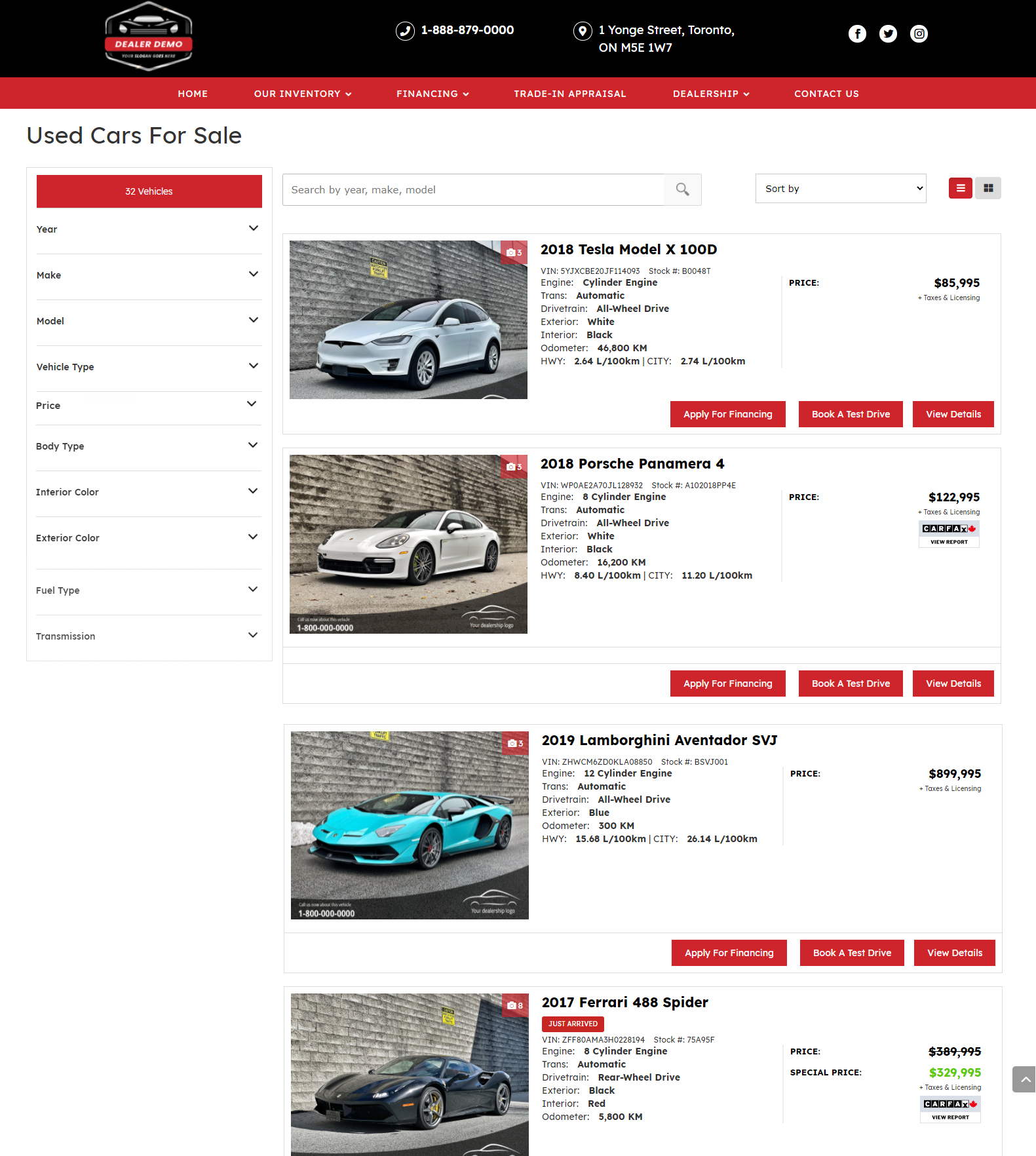Open the Twitter social icon
Screen dimensions: 1036x1156
888,33
